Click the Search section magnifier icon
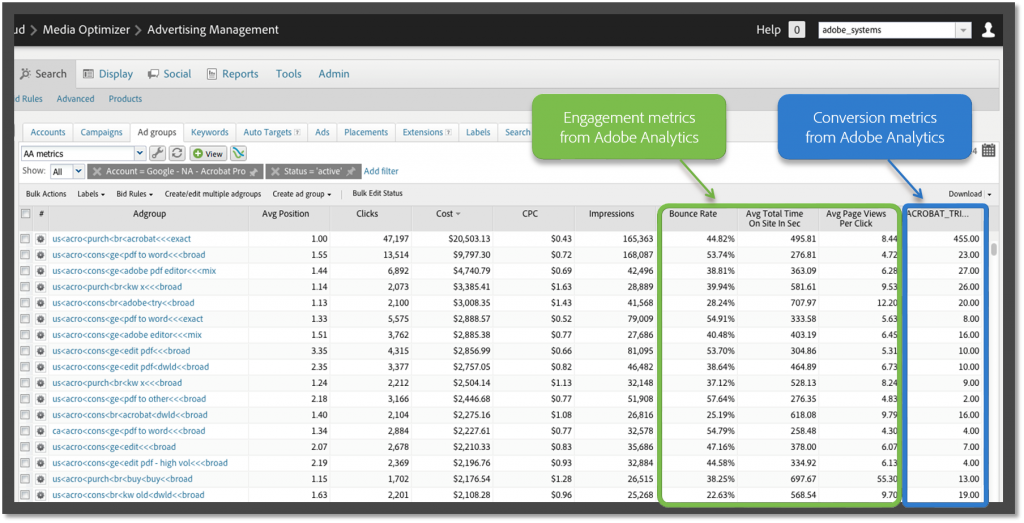 25,74
